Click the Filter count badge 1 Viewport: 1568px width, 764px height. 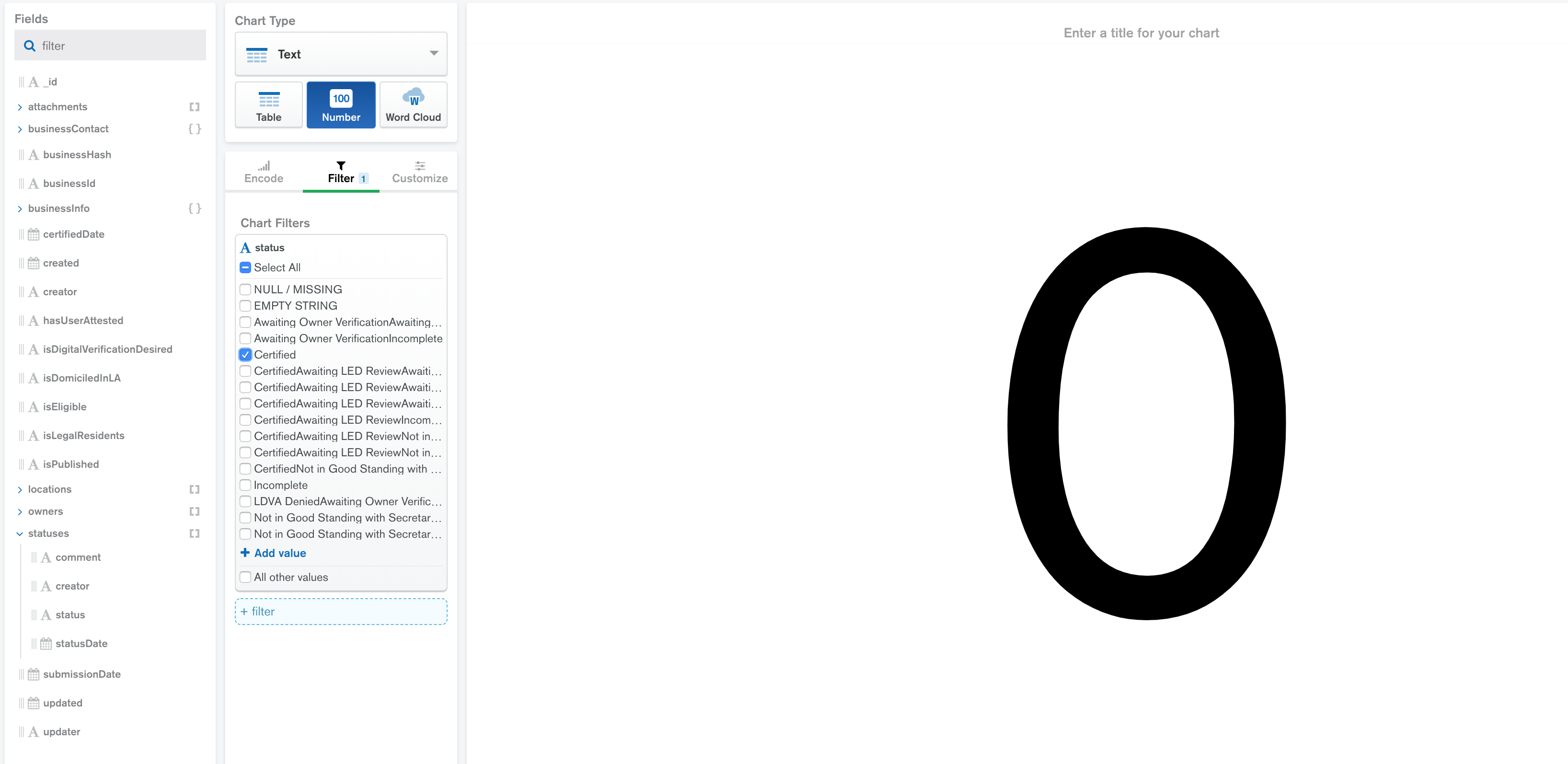coord(363,179)
